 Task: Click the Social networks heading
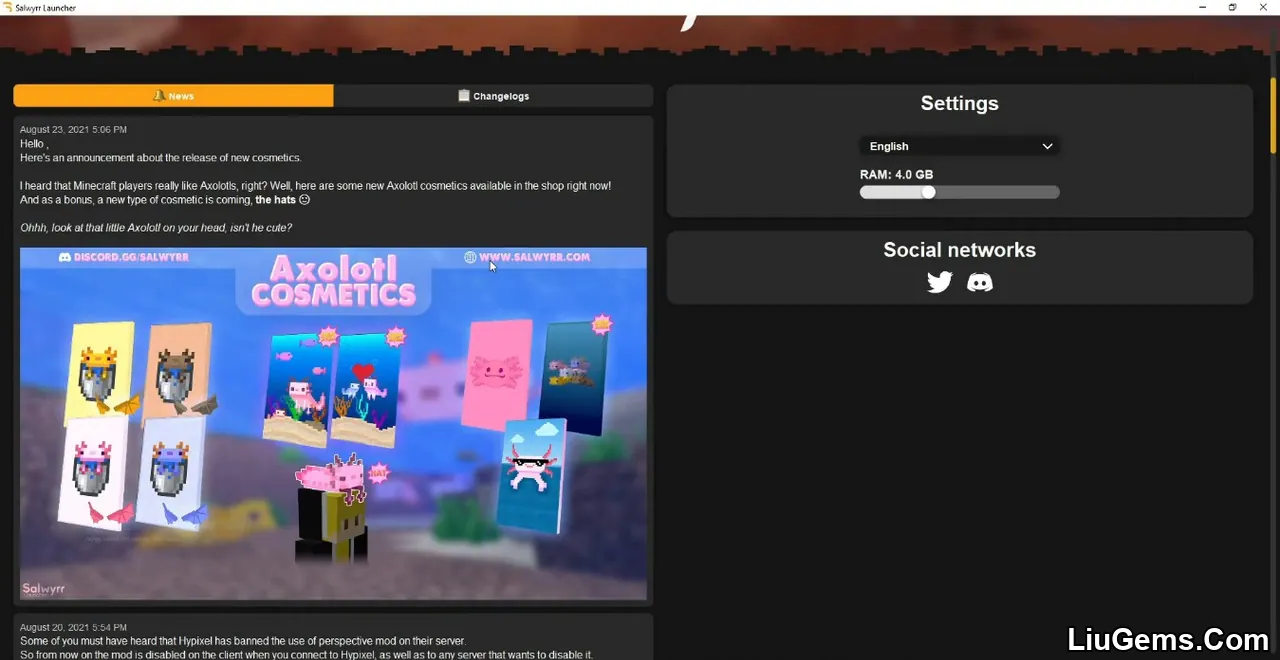point(959,250)
